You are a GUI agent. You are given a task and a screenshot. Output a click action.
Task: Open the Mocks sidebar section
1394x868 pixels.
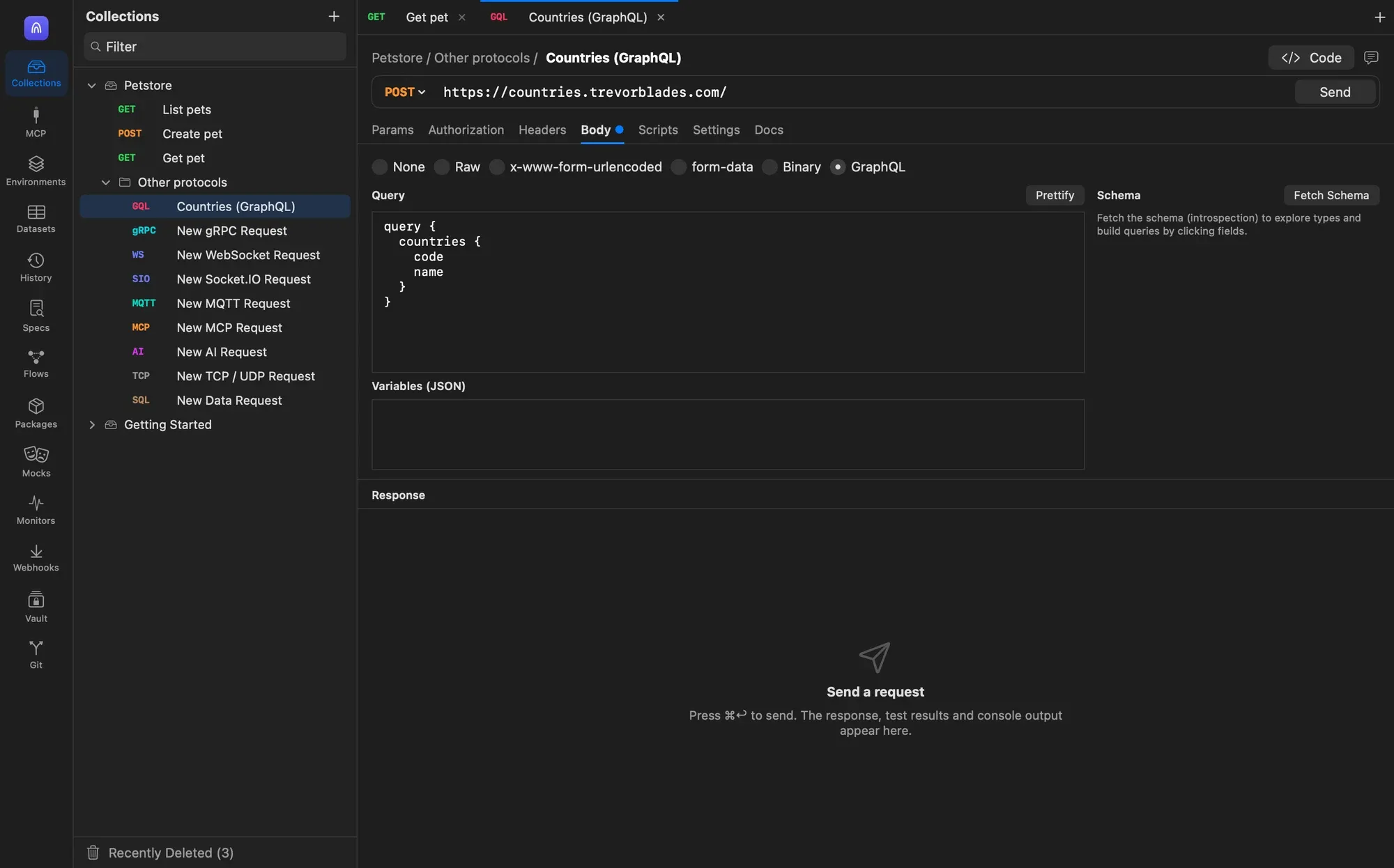(36, 462)
